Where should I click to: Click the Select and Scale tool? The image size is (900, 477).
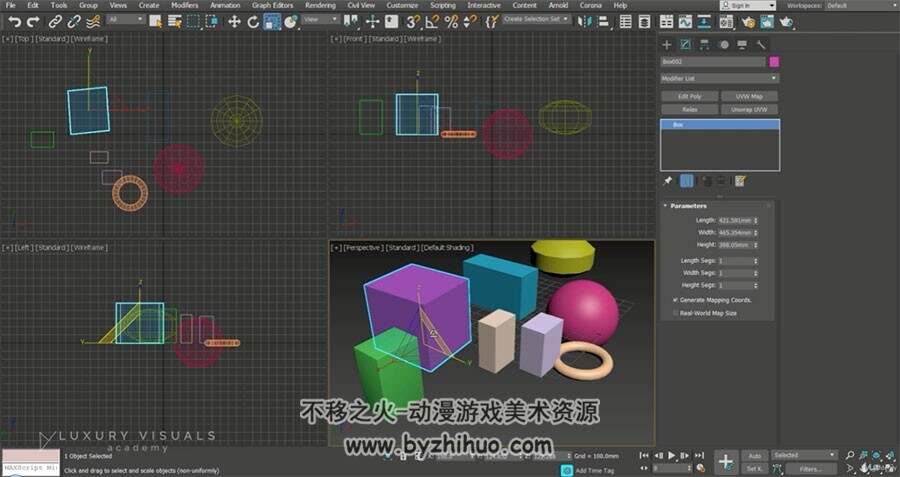(272, 22)
